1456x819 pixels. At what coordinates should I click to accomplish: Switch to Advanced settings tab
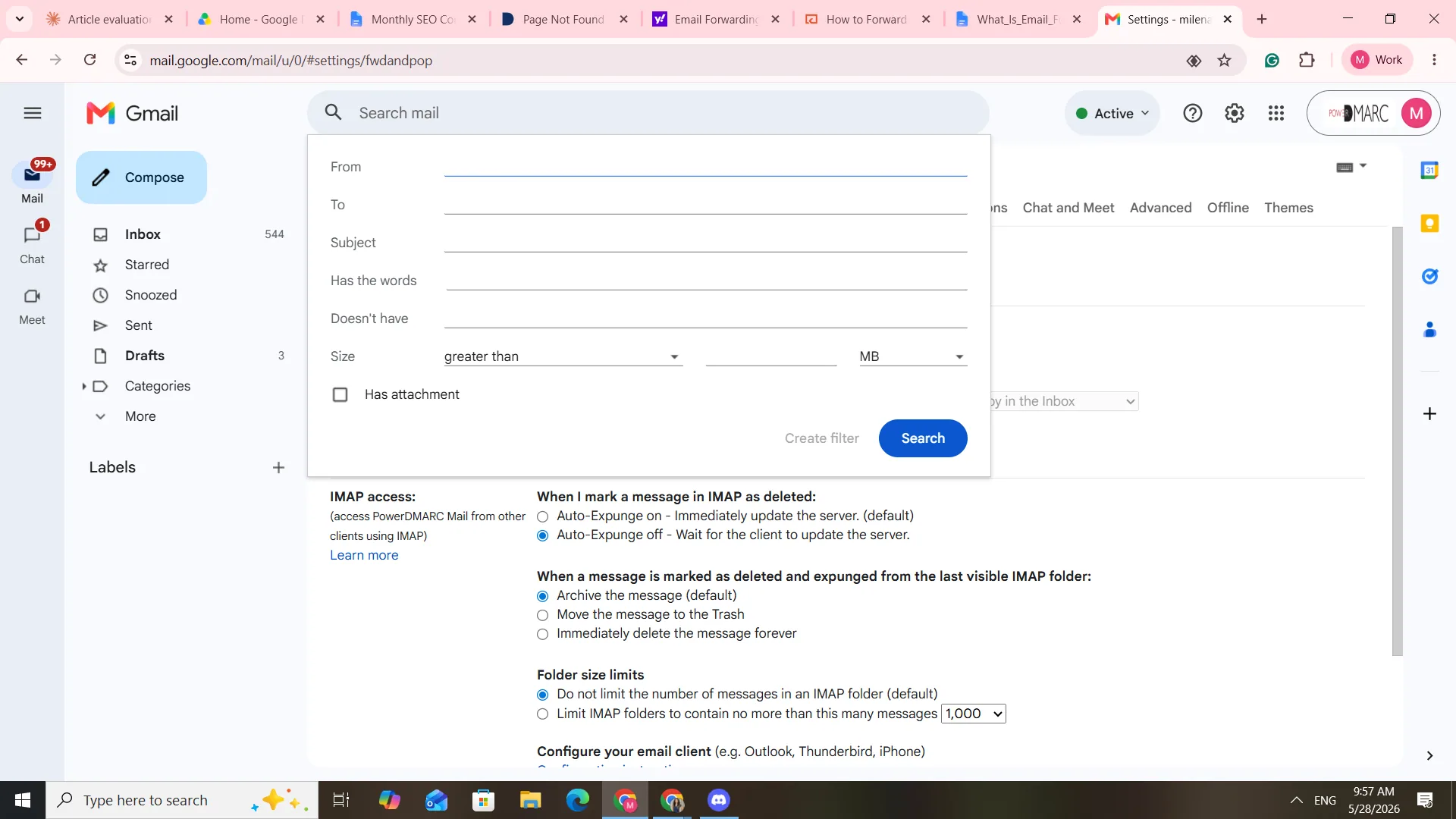[x=1160, y=208]
